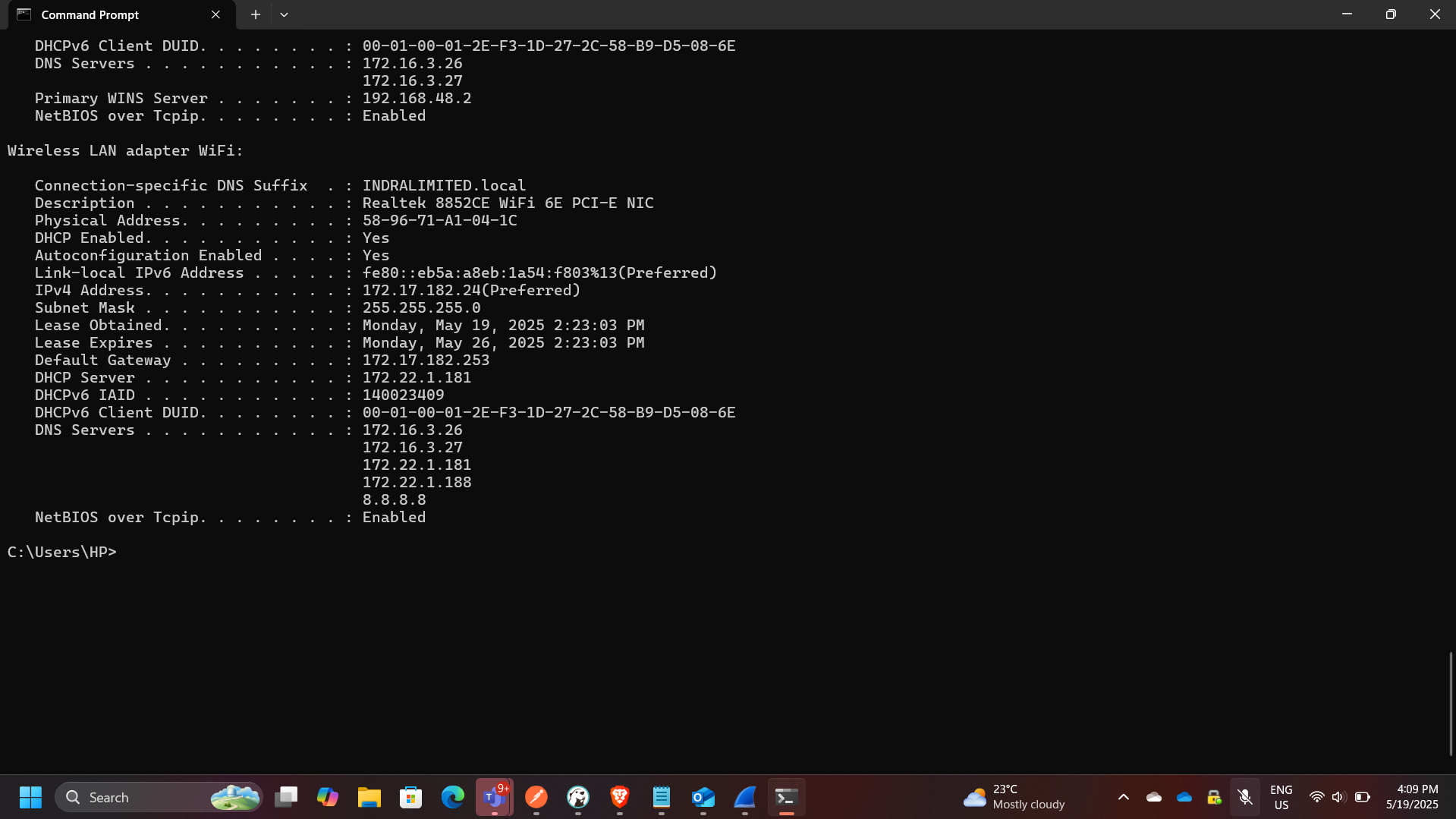Open Microsoft Teams with unread notifications
The width and height of the screenshot is (1456, 819).
[494, 797]
